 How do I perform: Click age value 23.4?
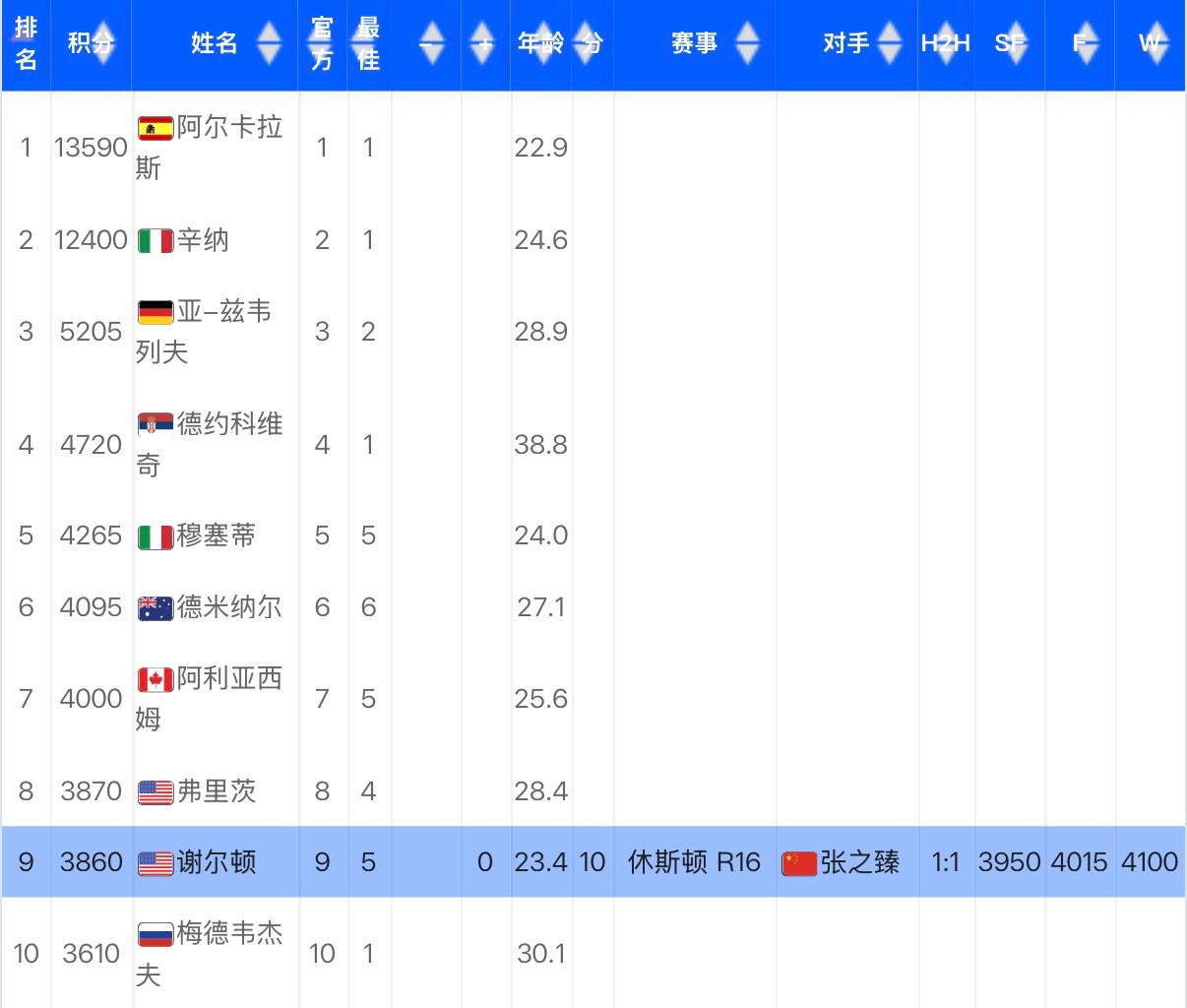pos(541,862)
